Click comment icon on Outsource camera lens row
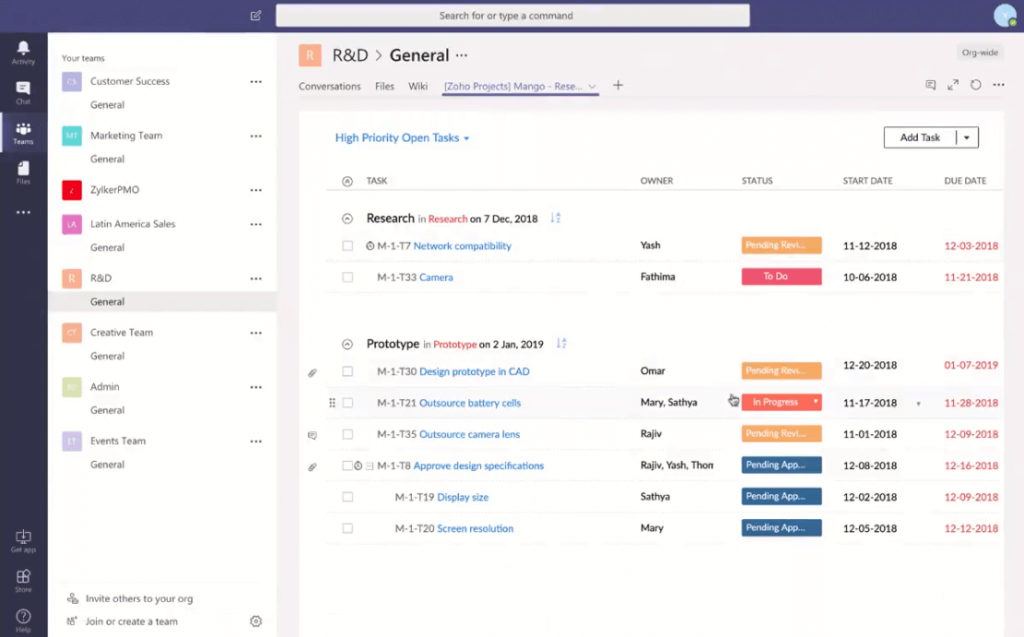This screenshot has width=1024, height=637. click(312, 435)
